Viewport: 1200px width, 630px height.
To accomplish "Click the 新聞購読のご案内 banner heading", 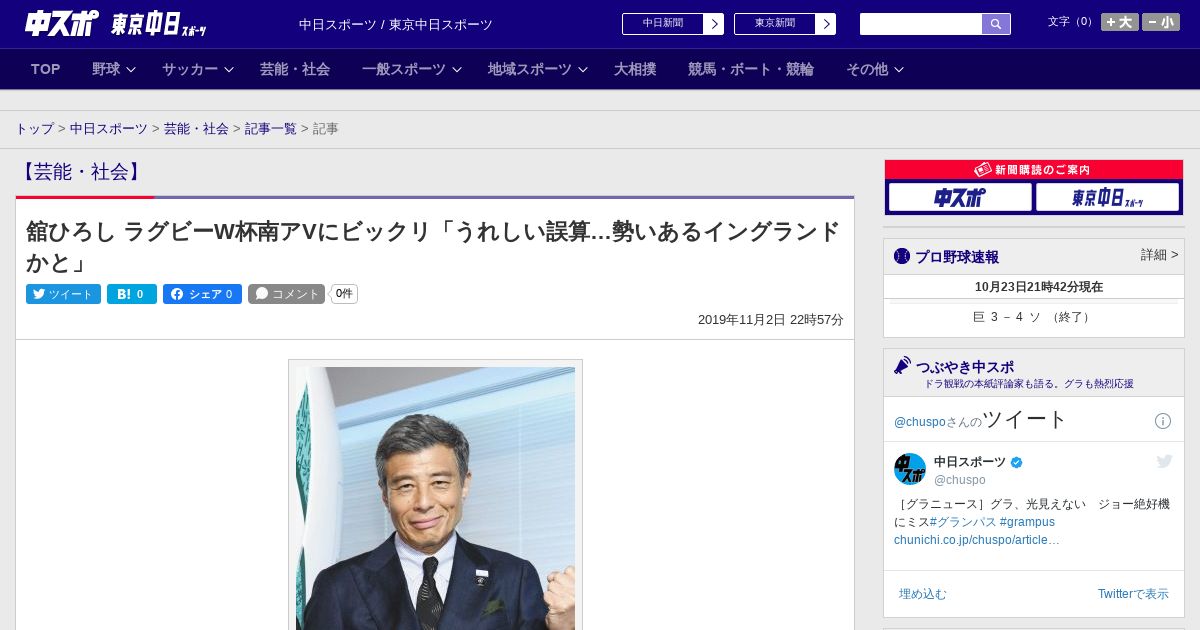I will tap(1034, 170).
